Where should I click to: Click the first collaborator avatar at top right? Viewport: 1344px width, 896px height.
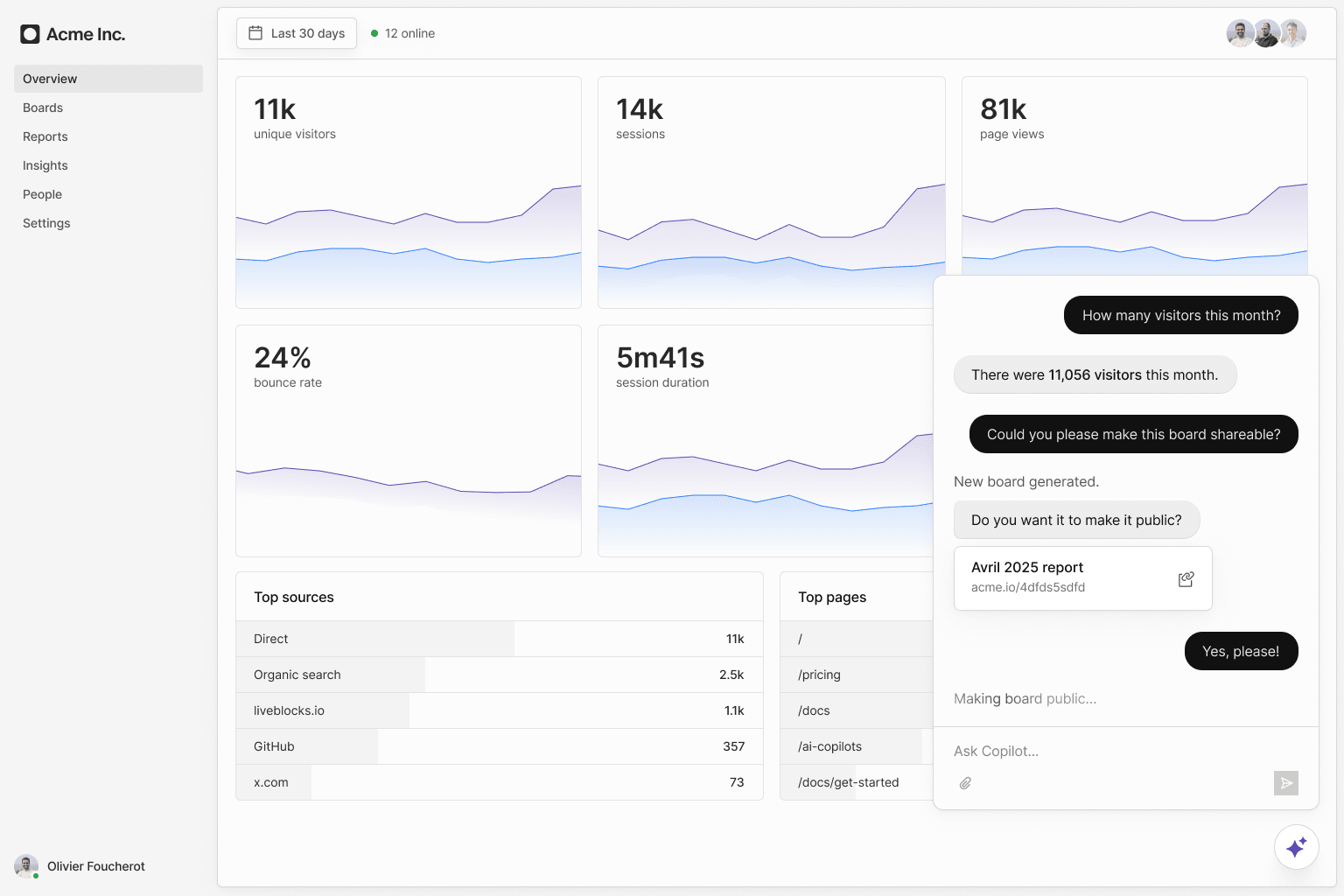(x=1240, y=33)
